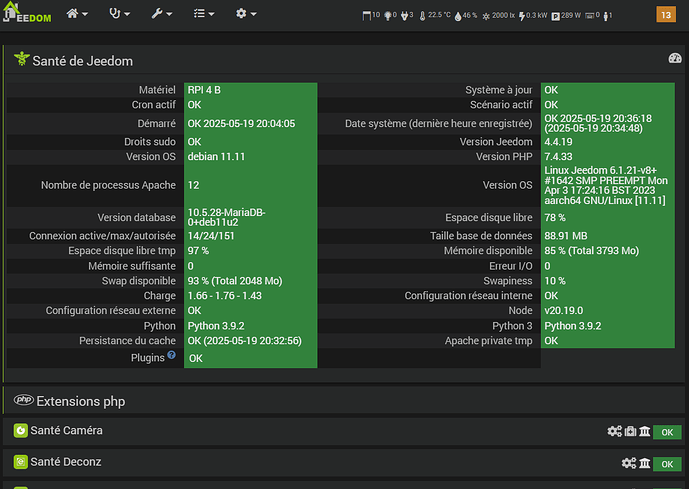689x489 pixels.
Task: Open Caméra plugin configuration gears
Action: [614, 431]
